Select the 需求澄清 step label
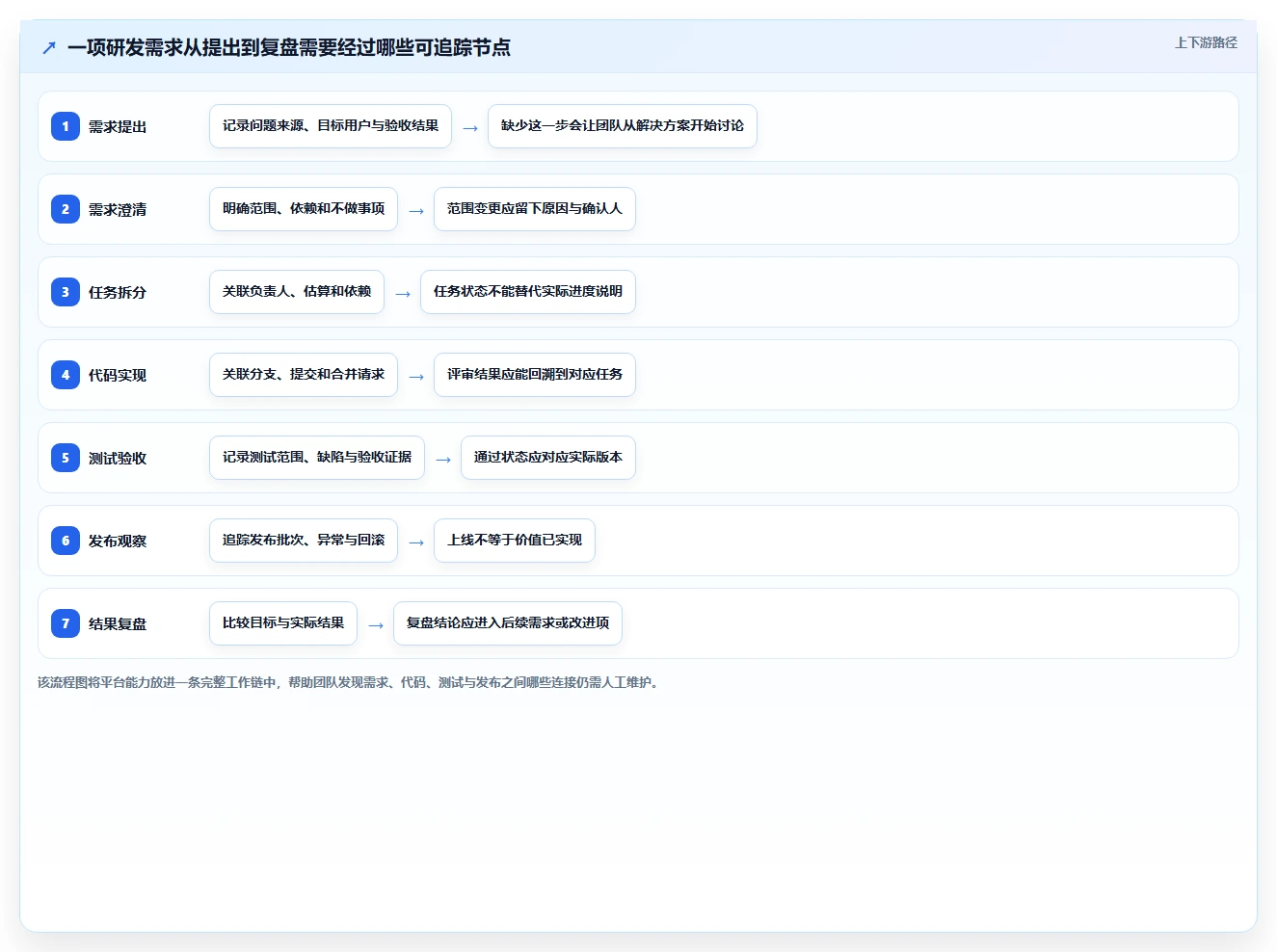Screen dimensions: 1277x952 coord(118,210)
